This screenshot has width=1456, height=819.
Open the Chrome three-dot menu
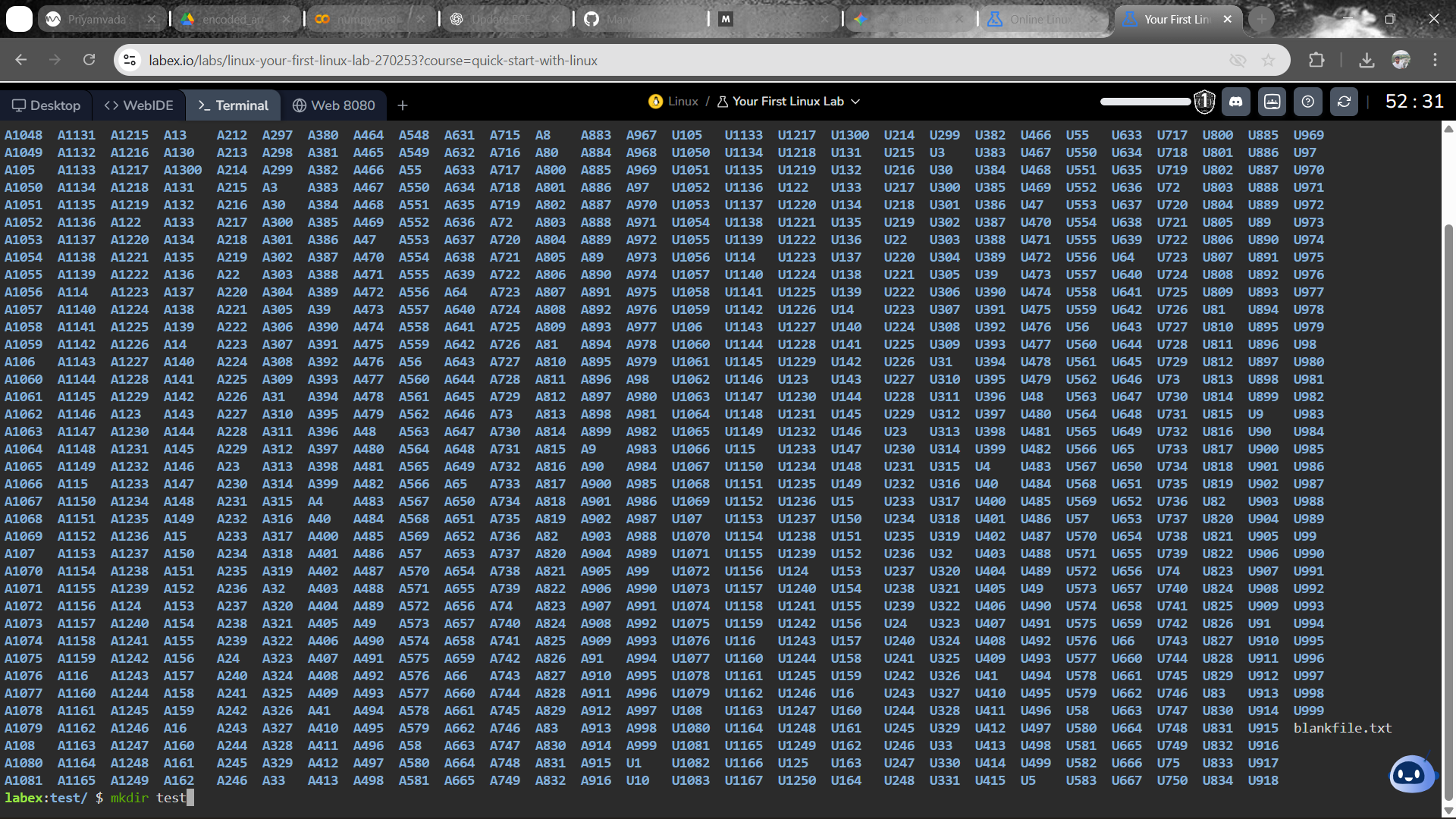pos(1435,60)
